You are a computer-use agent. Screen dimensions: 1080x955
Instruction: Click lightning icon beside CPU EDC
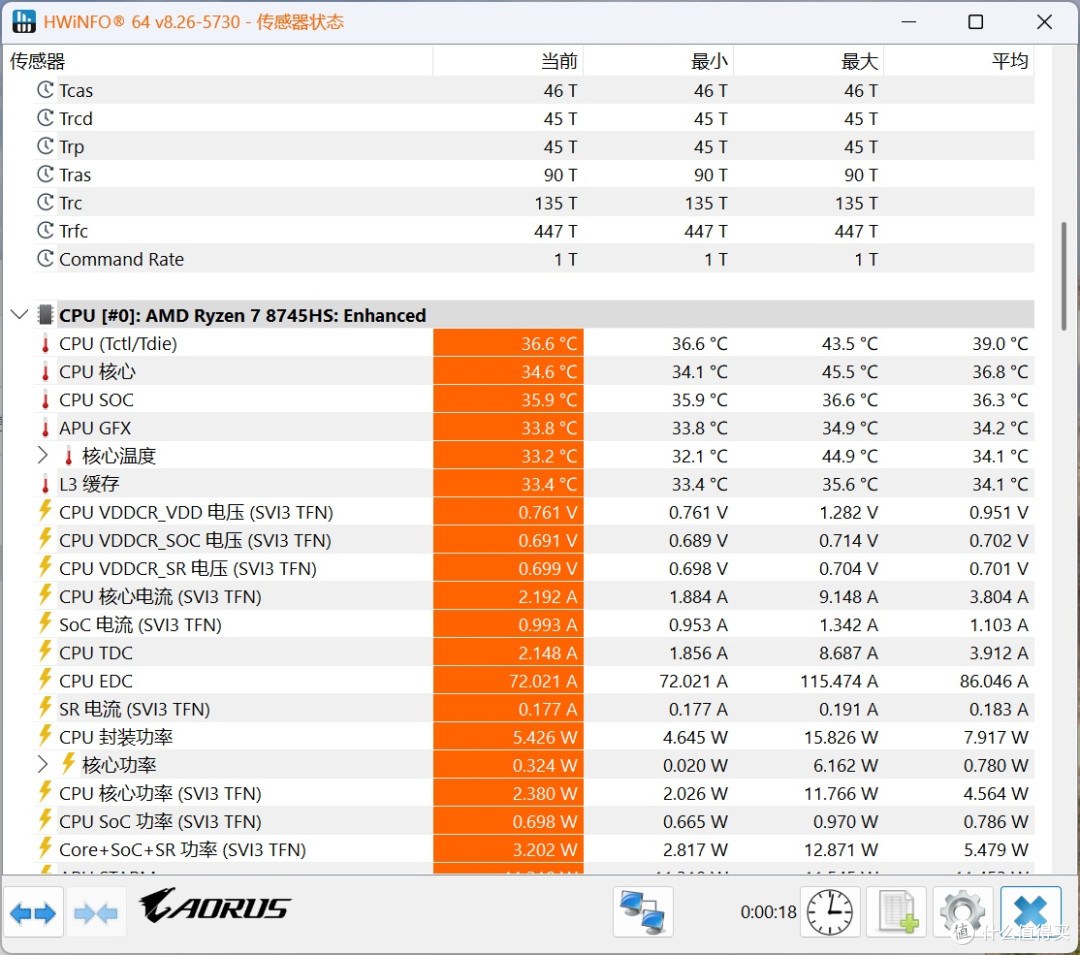click(x=45, y=679)
